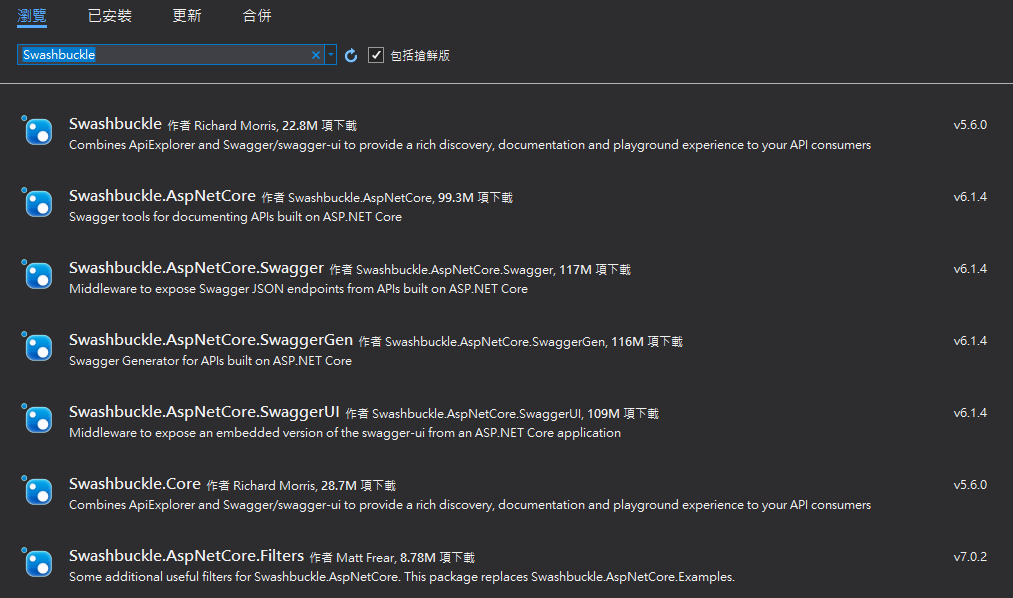Select the Swashbuckle package title
This screenshot has height=598, width=1013.
pos(116,123)
